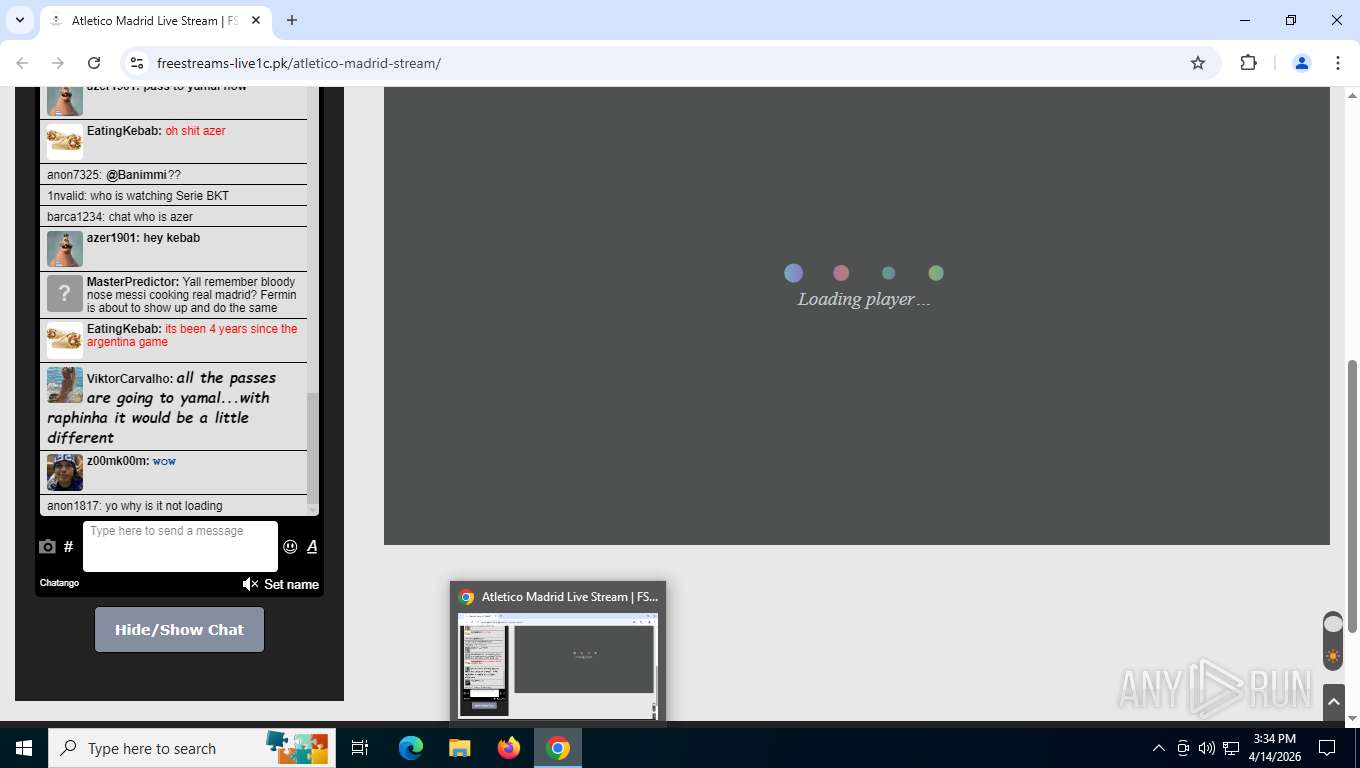Click MasterPredictor question mark avatar
This screenshot has height=768, width=1360.
pos(65,294)
